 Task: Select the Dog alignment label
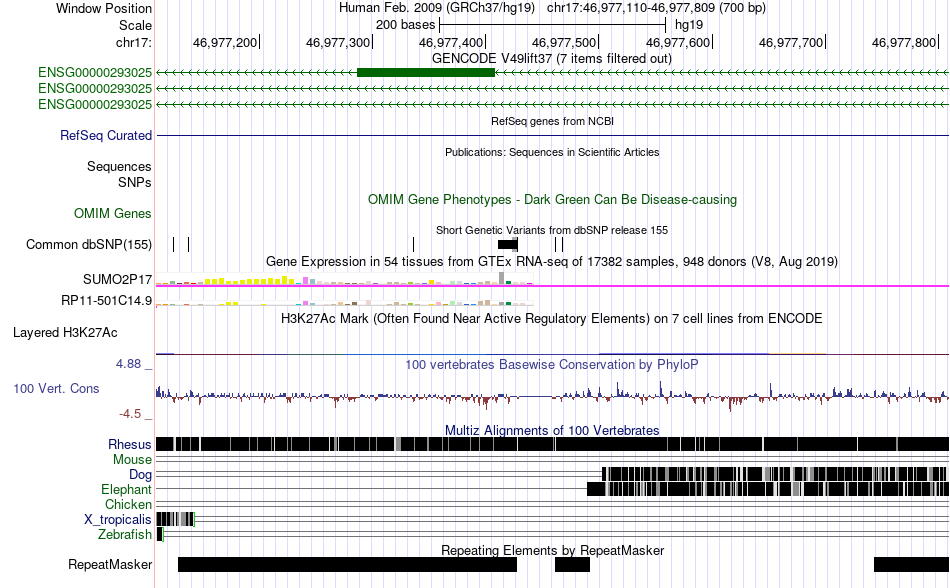pos(140,475)
